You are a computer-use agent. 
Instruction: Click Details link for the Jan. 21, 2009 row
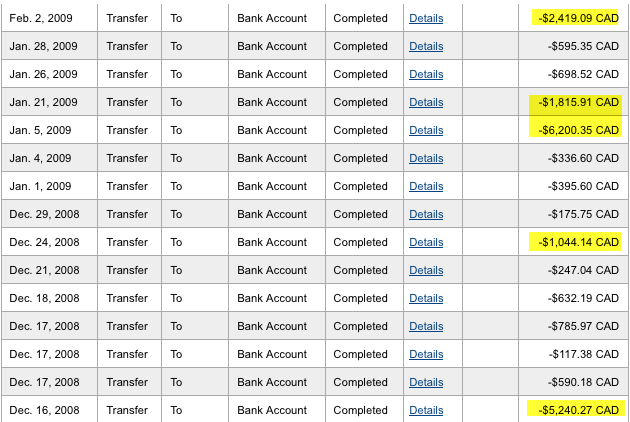point(426,102)
